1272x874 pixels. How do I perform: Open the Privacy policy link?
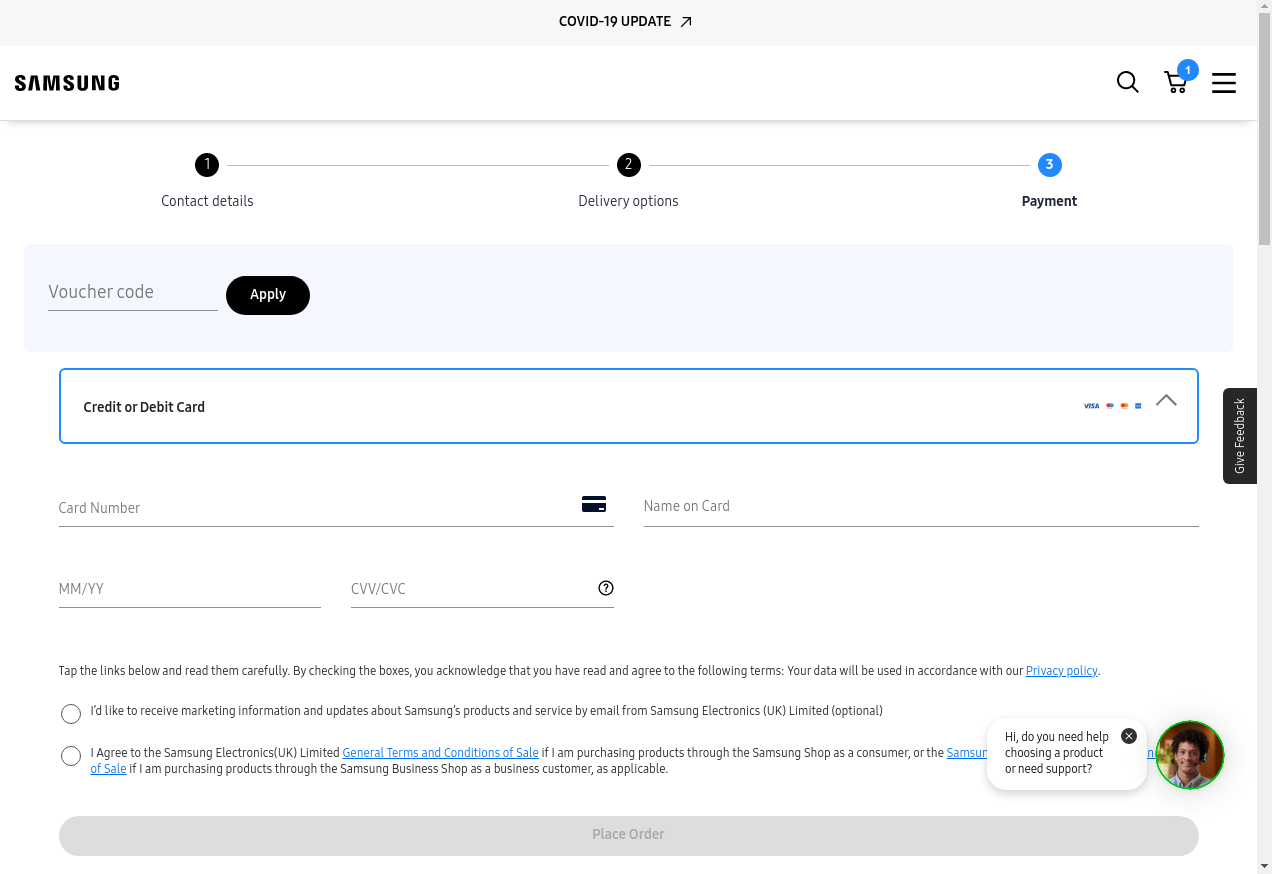(1061, 671)
